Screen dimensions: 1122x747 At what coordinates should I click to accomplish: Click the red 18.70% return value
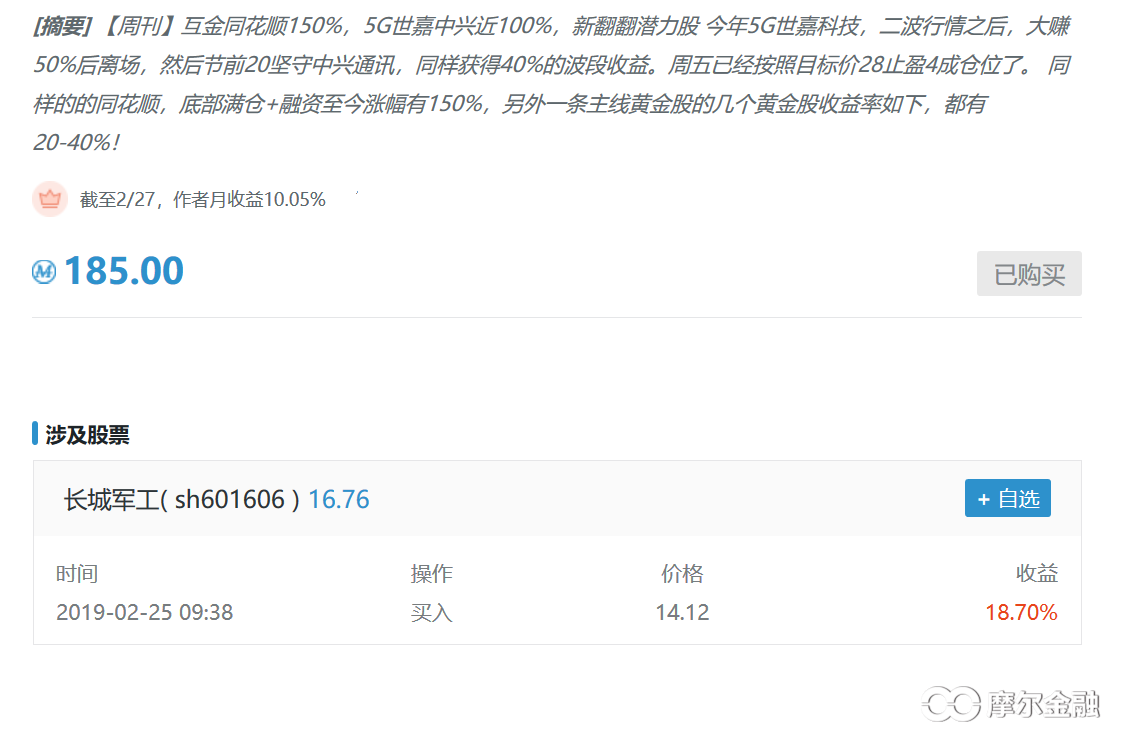click(1021, 612)
